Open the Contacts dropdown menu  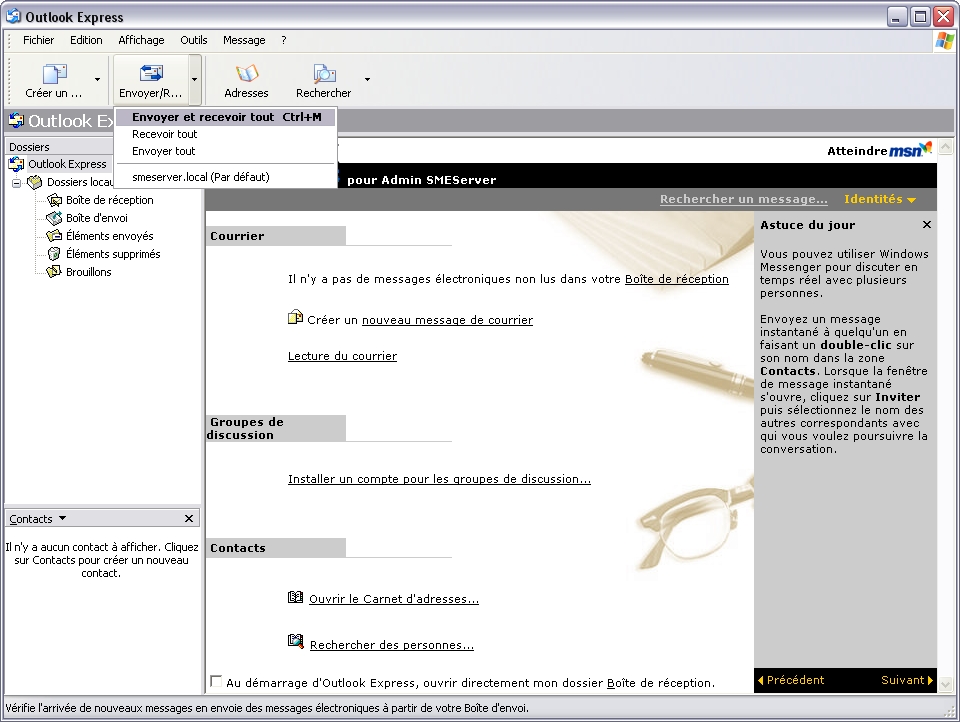coord(37,519)
